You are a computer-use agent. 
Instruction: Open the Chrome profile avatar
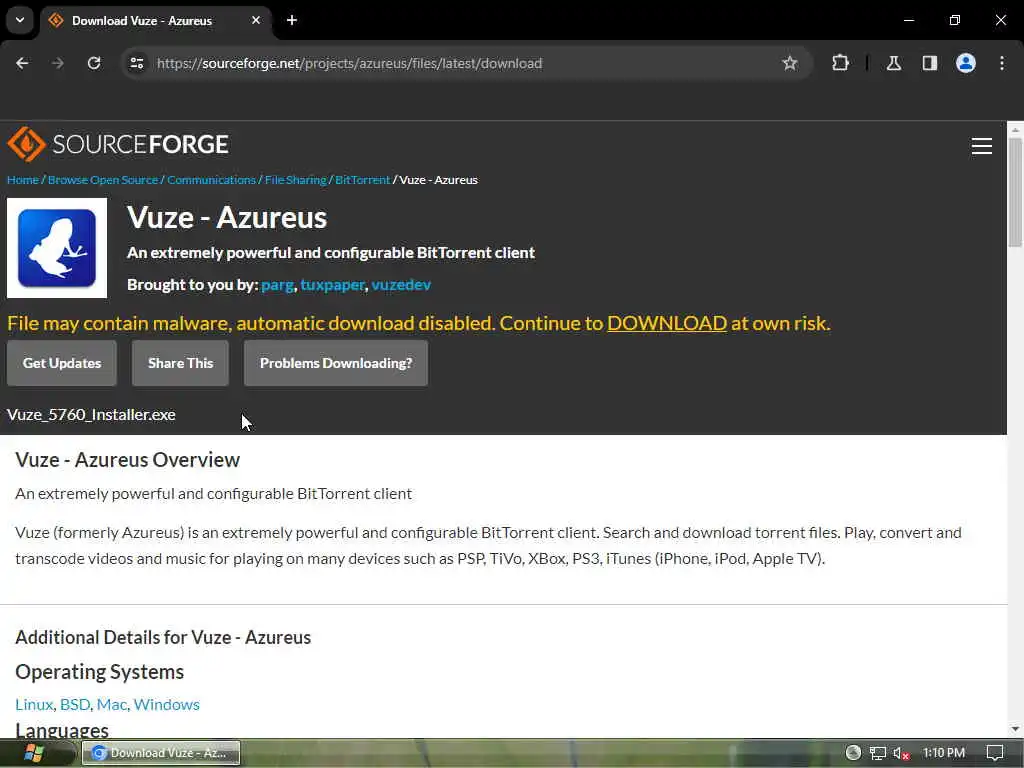pyautogui.click(x=965, y=63)
